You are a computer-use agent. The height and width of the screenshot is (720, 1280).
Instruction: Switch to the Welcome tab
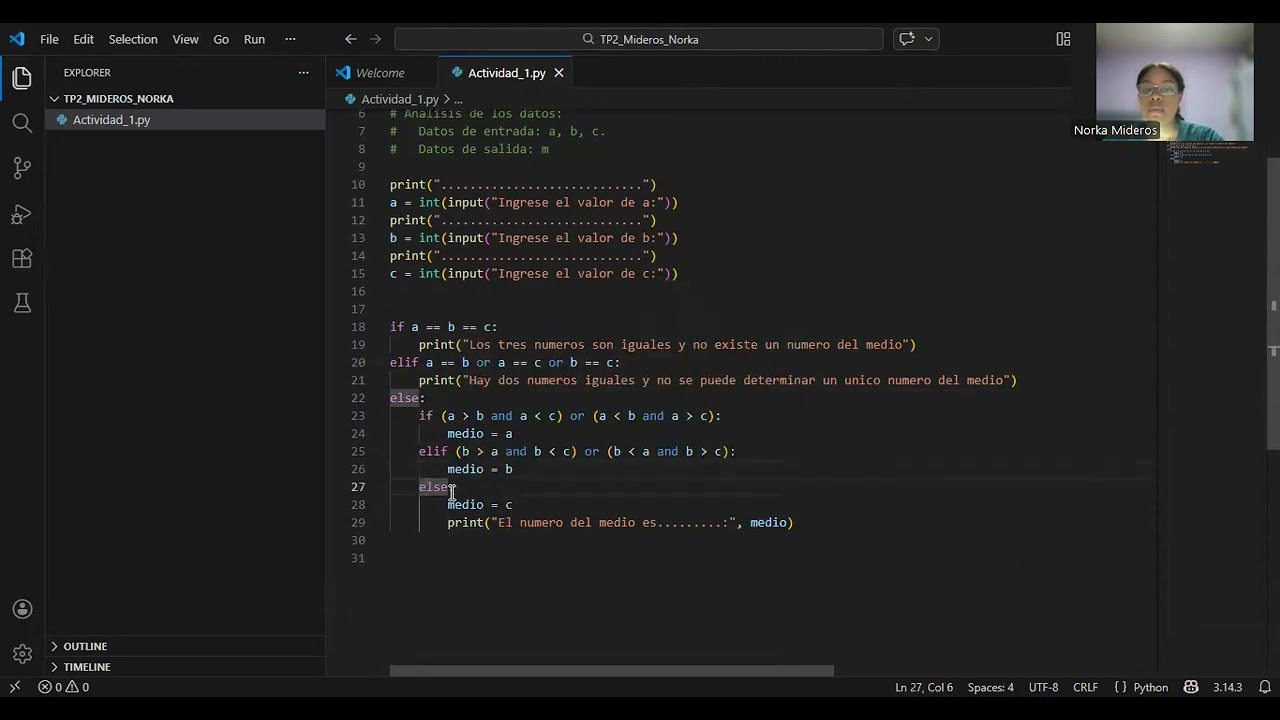coord(380,72)
